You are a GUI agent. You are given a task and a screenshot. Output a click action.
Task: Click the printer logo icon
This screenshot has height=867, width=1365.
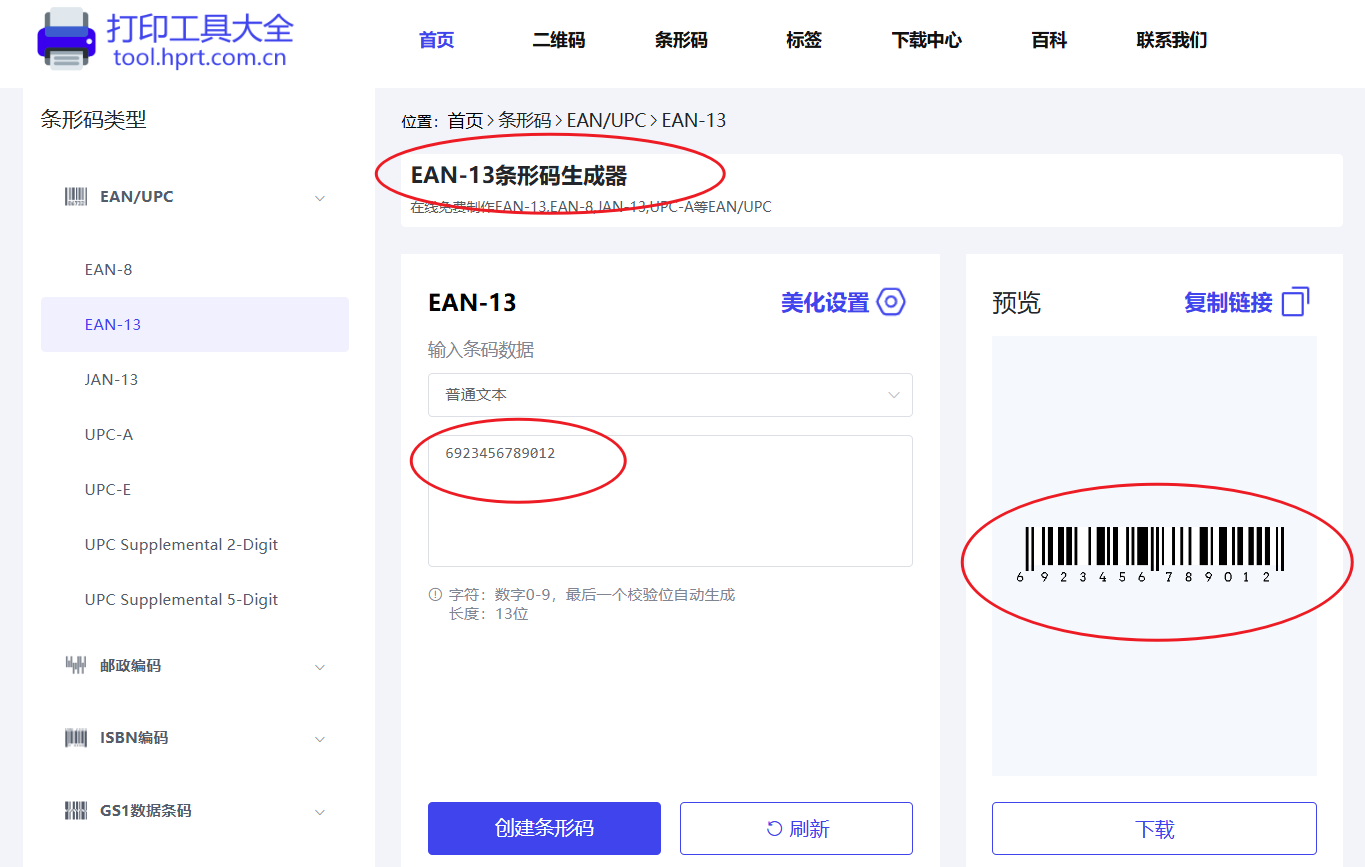click(x=66, y=39)
